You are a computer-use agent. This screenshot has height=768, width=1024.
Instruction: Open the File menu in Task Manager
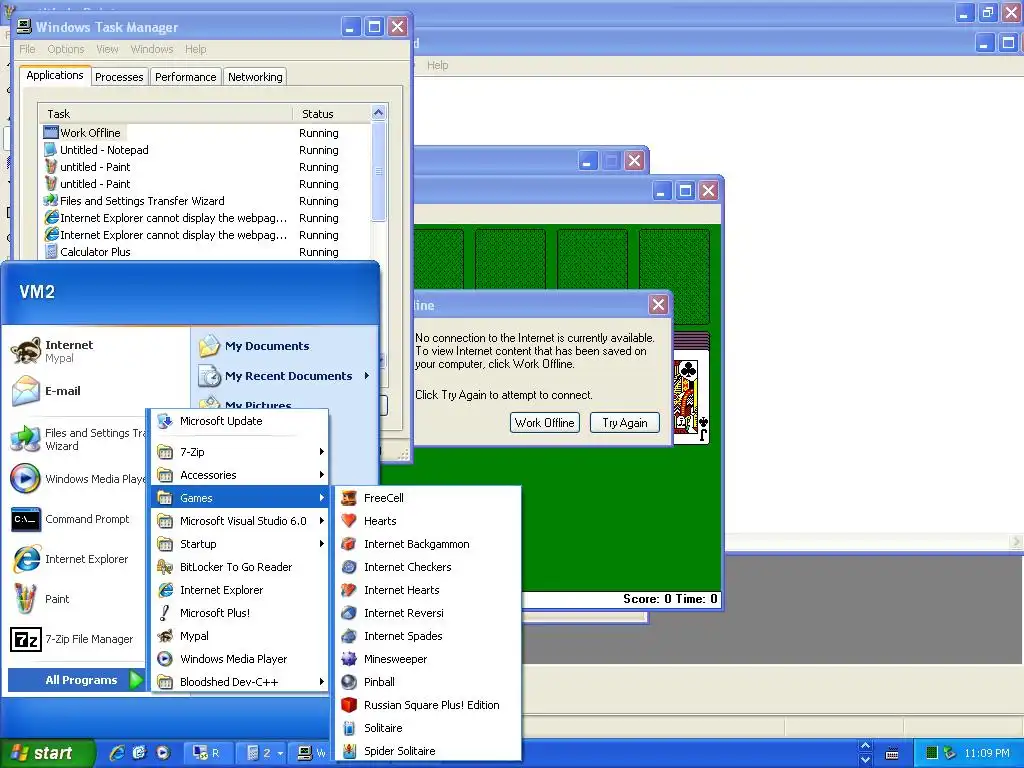point(27,49)
